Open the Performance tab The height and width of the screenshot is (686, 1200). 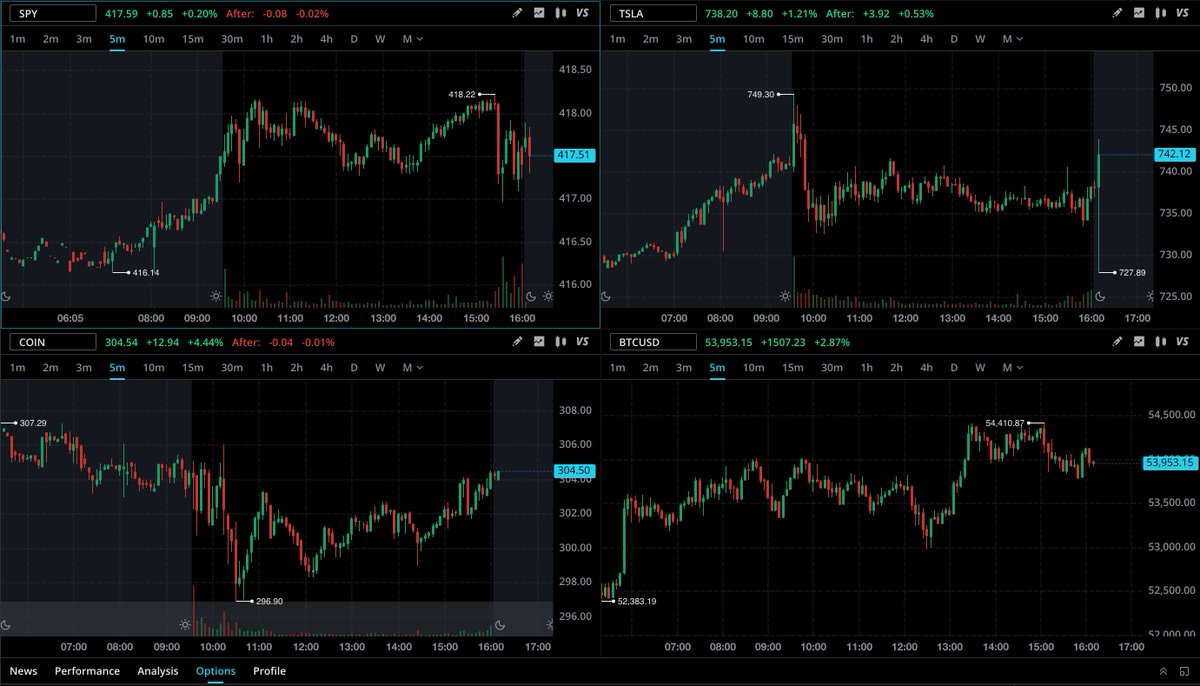[x=87, y=671]
